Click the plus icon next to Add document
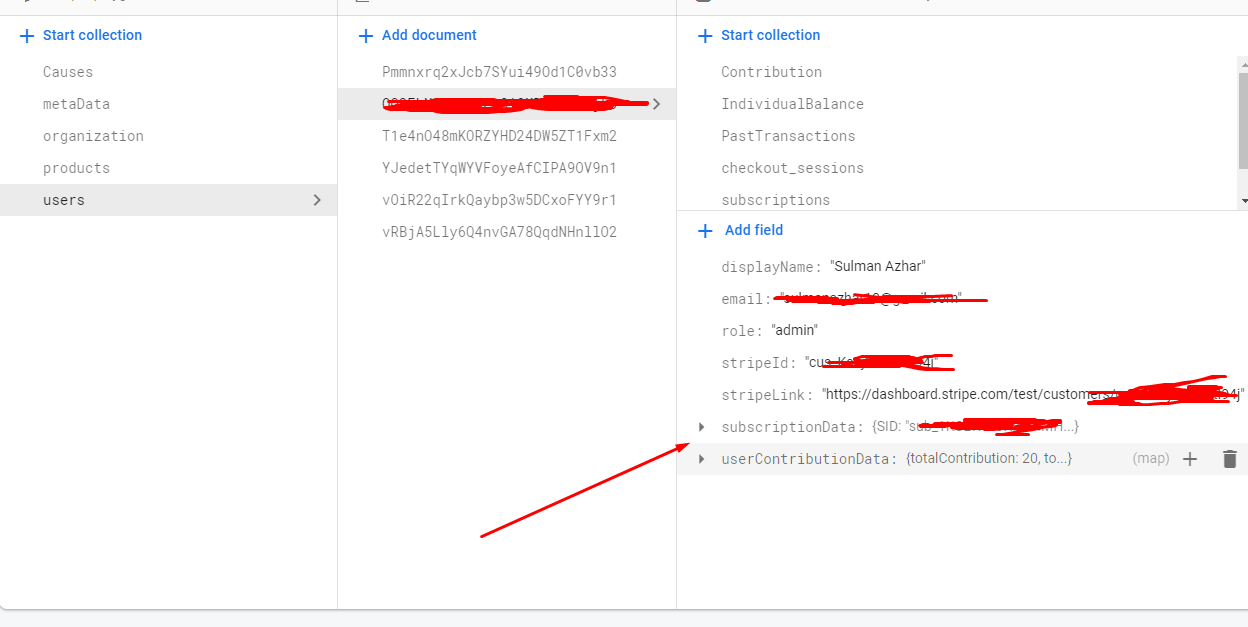 click(364, 35)
